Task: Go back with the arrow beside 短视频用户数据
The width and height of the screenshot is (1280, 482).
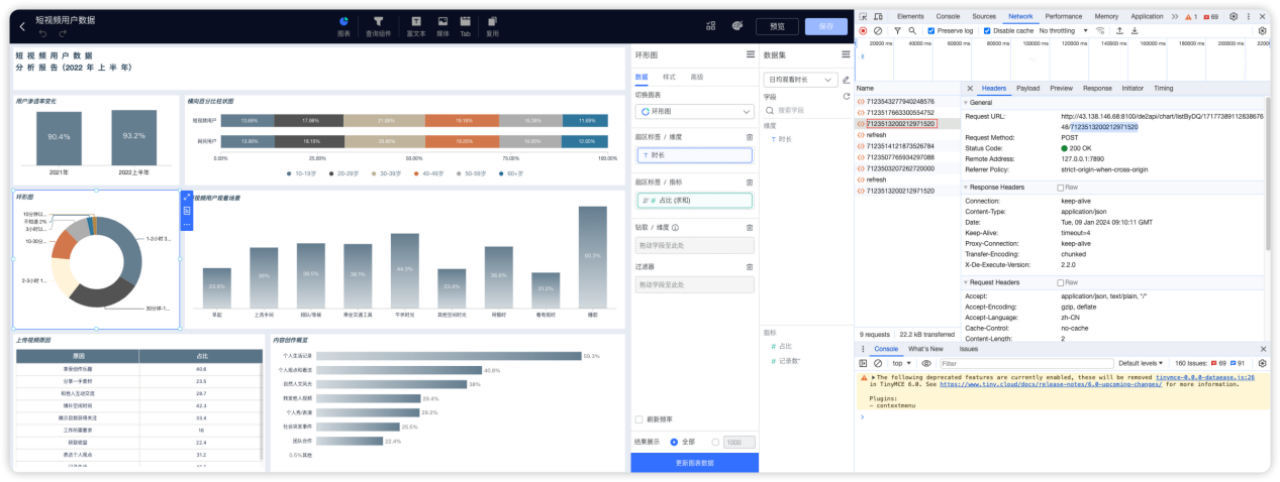Action: pos(22,26)
